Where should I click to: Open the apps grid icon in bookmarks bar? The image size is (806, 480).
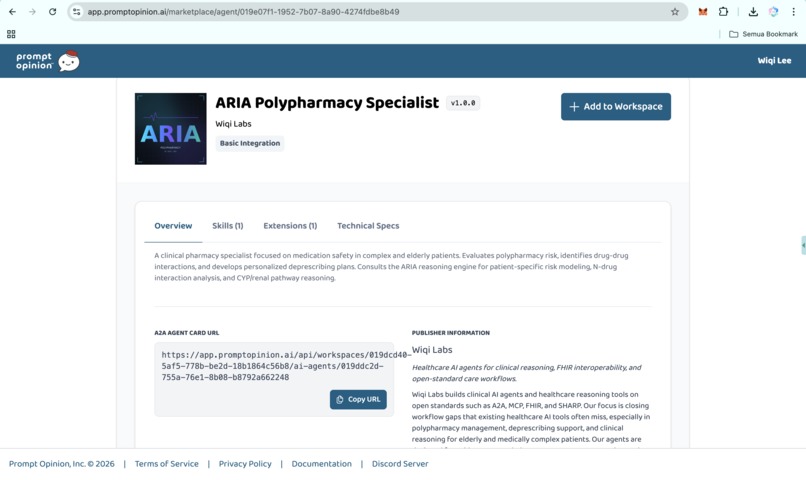11,34
